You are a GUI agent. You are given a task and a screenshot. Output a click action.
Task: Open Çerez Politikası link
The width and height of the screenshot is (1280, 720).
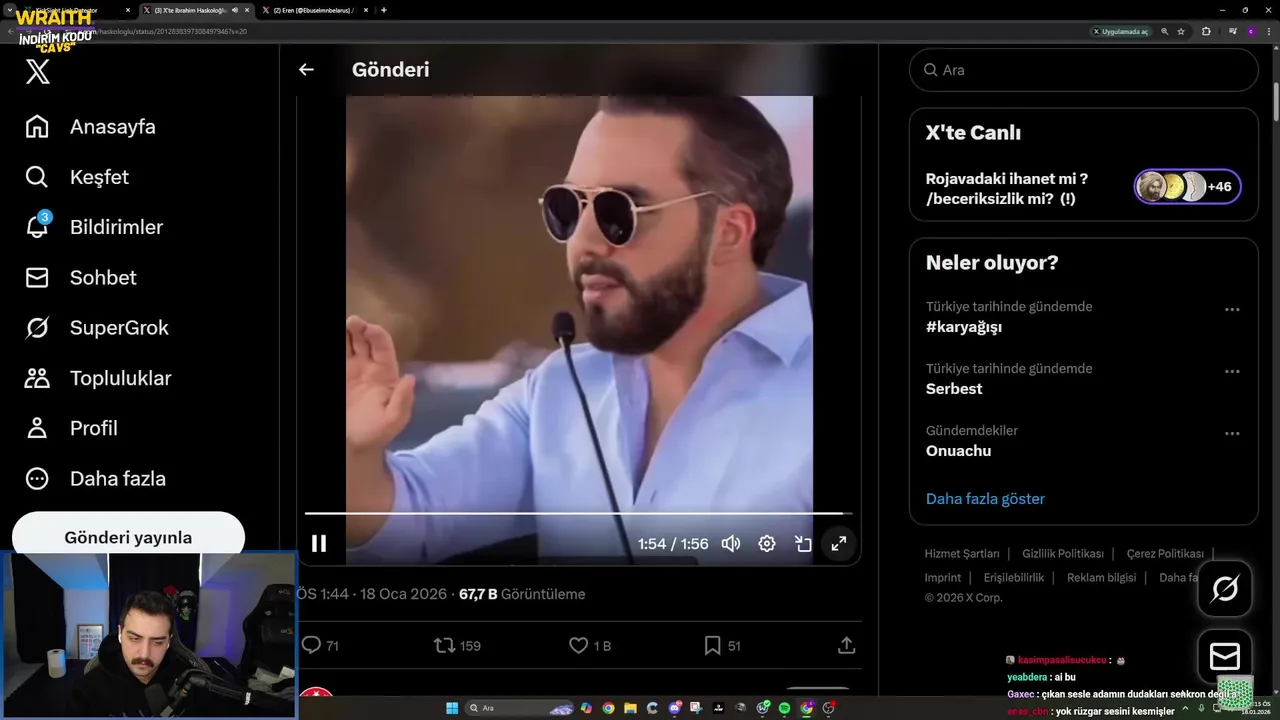[x=1165, y=554]
